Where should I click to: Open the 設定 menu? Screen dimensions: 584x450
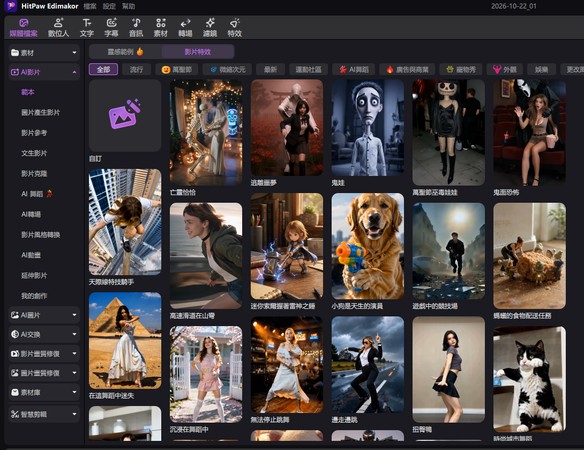109,6
